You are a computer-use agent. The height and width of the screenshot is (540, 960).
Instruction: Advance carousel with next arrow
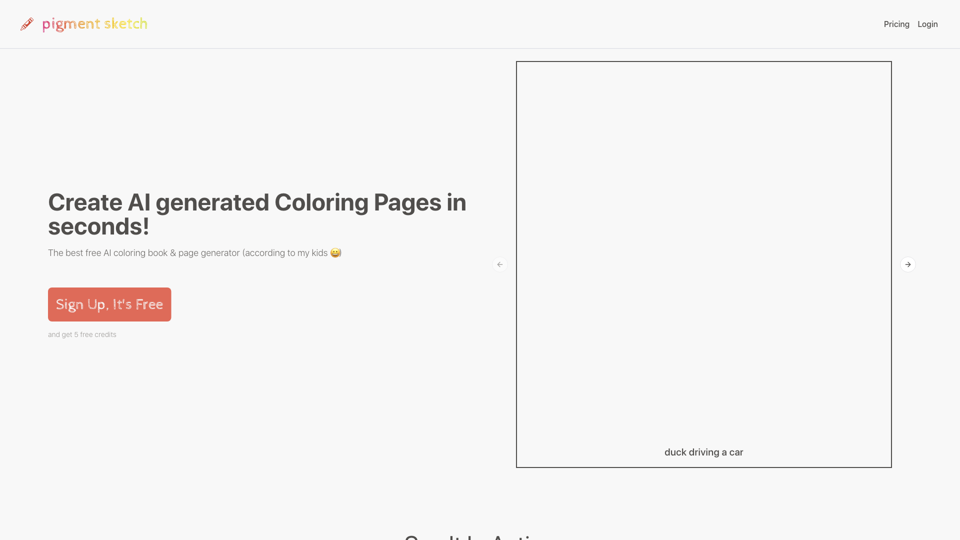tap(908, 264)
